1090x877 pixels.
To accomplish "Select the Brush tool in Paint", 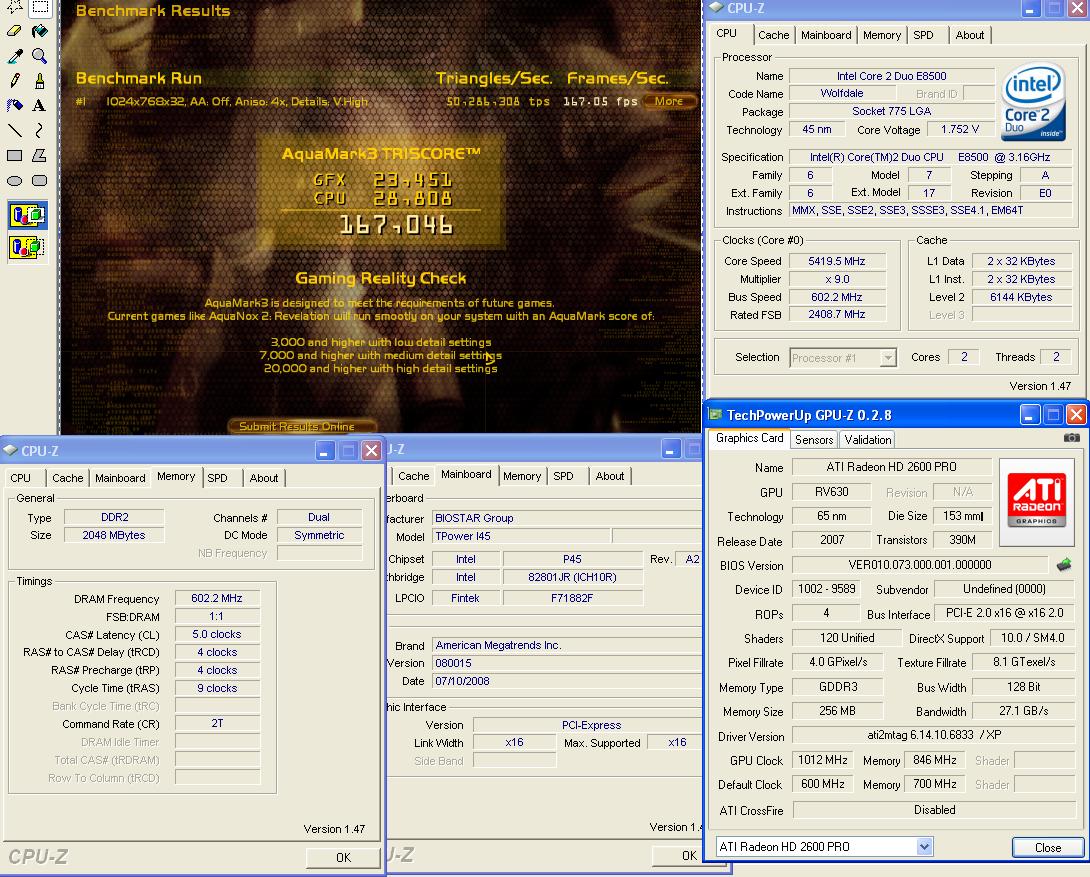I will pyautogui.click(x=40, y=81).
